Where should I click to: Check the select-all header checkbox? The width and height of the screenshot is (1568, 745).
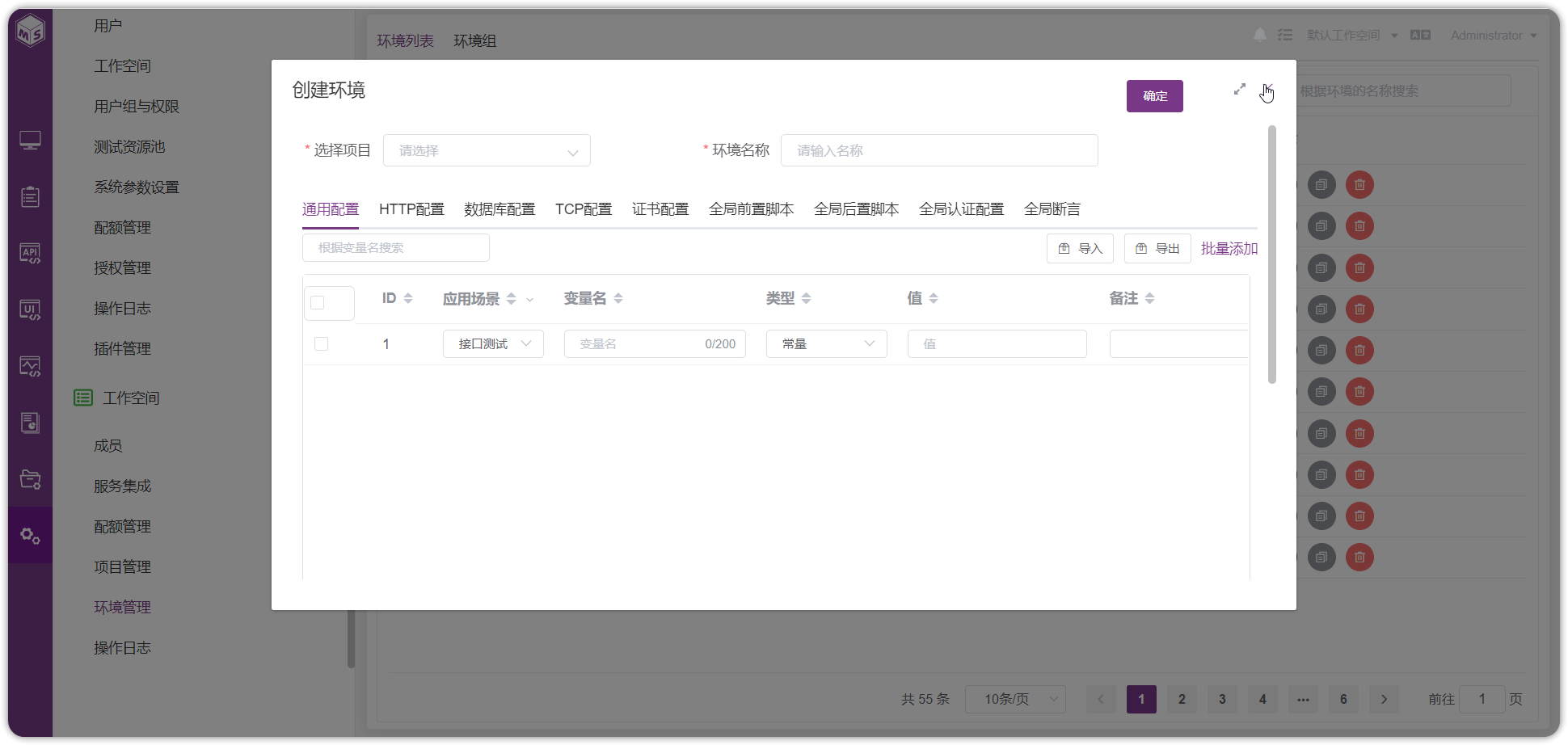pyautogui.click(x=318, y=302)
